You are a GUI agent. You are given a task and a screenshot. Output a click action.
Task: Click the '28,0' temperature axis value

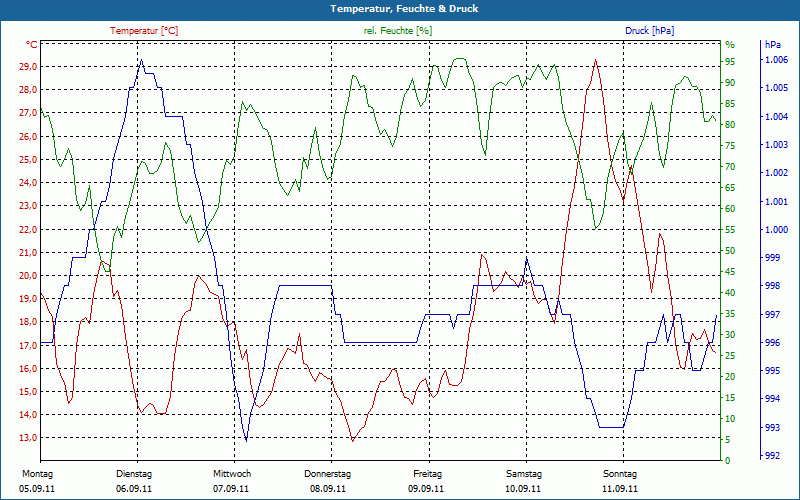point(28,90)
